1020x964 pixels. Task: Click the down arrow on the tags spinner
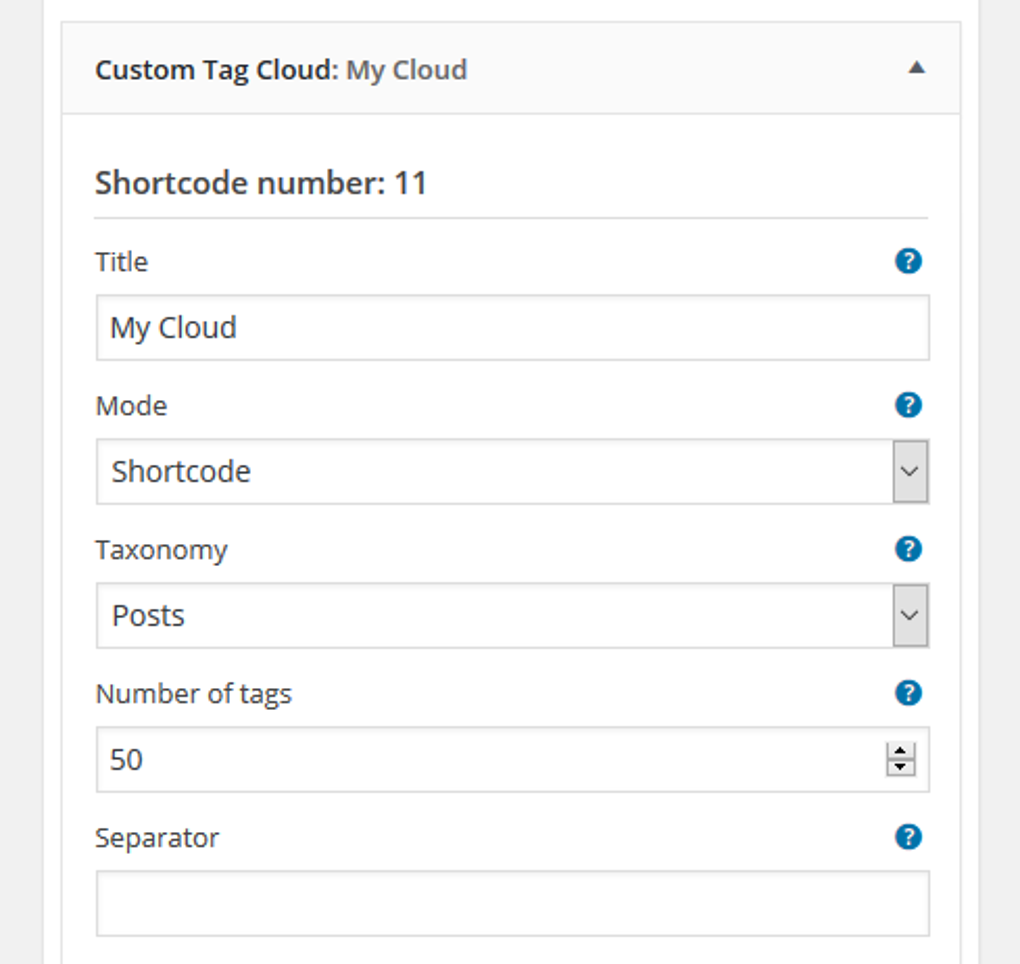point(899,768)
